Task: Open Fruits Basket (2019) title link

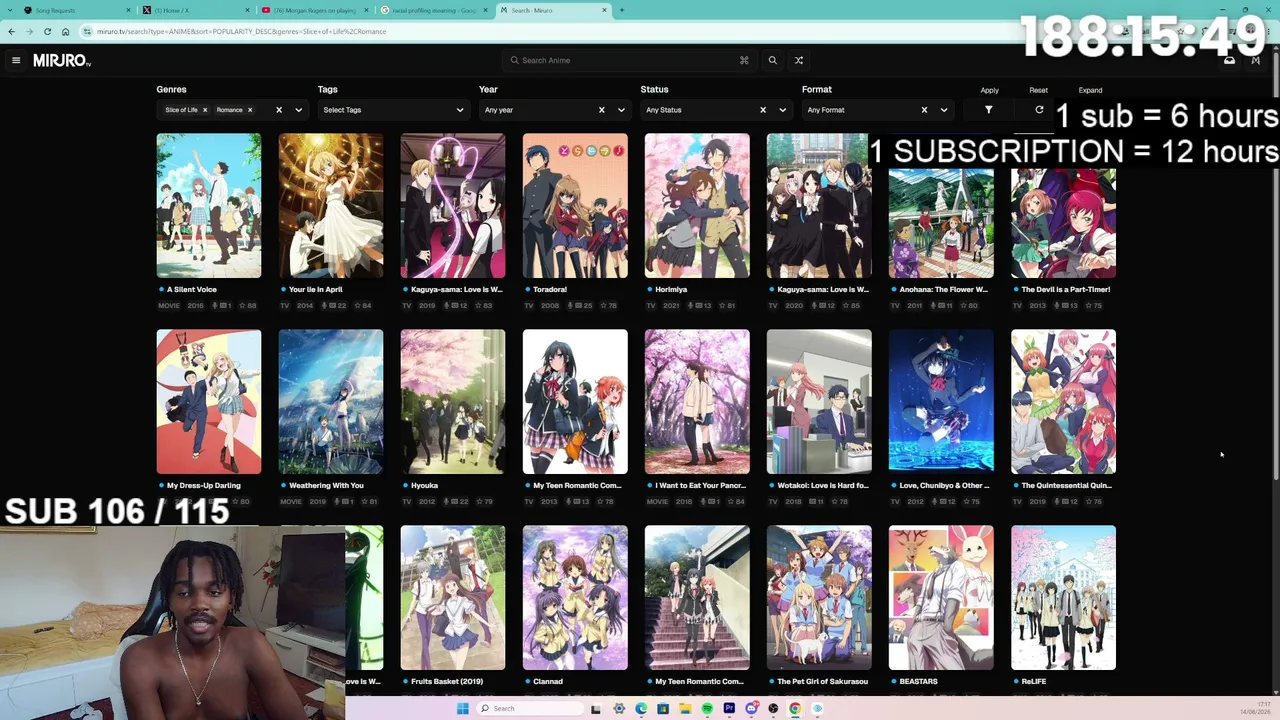Action: pos(447,682)
